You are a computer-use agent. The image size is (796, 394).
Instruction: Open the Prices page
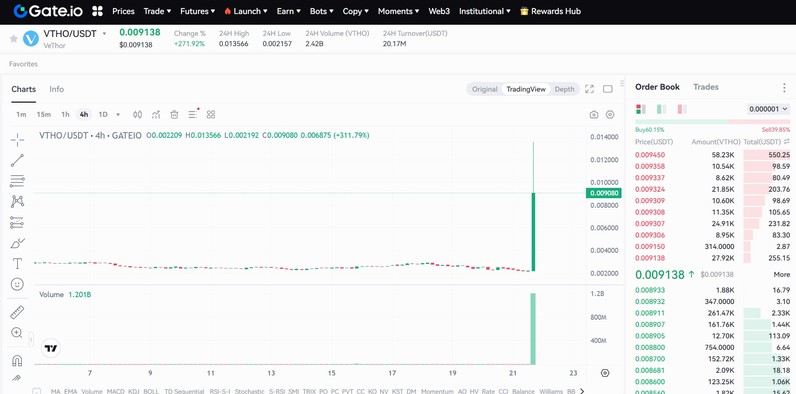[123, 11]
